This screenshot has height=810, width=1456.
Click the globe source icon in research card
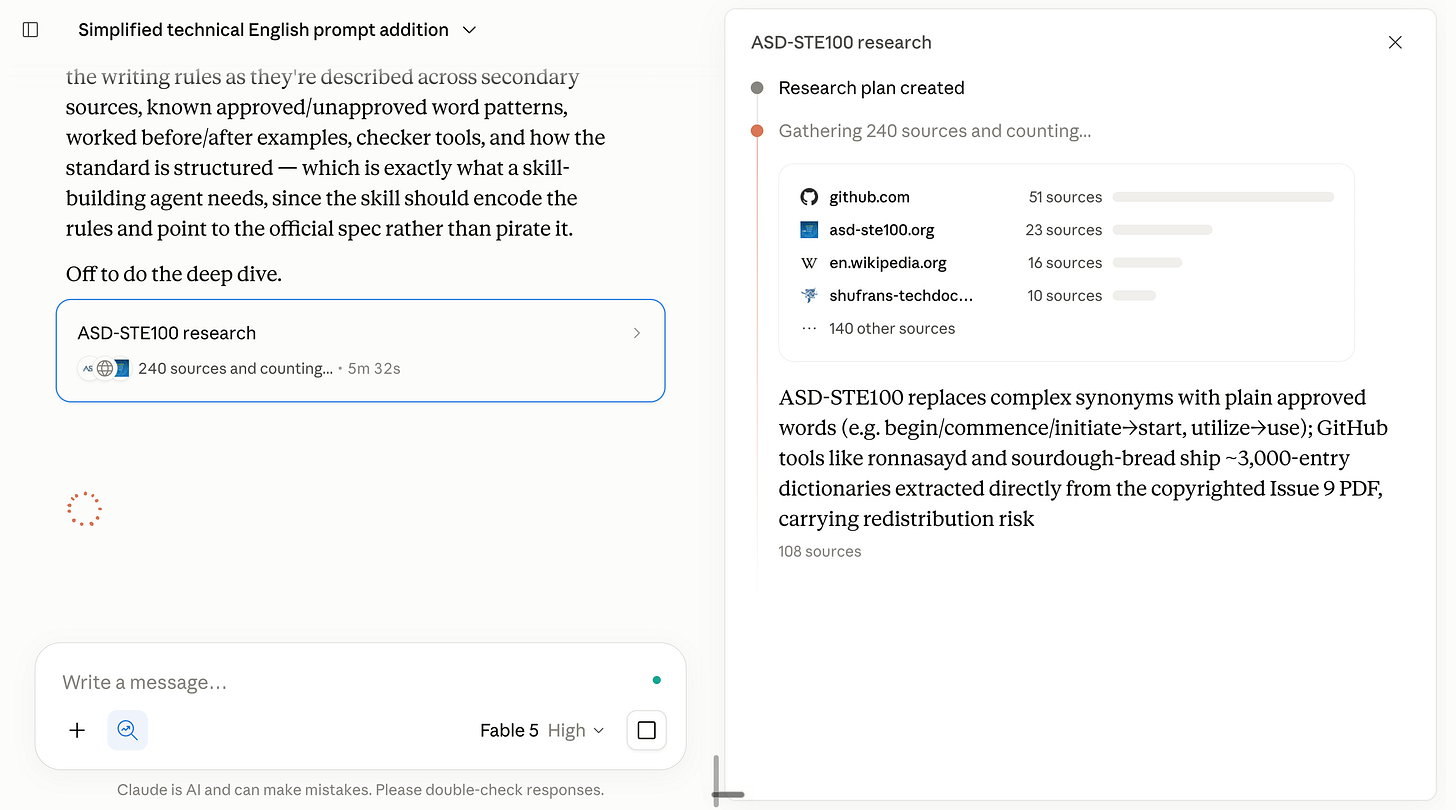(x=105, y=368)
